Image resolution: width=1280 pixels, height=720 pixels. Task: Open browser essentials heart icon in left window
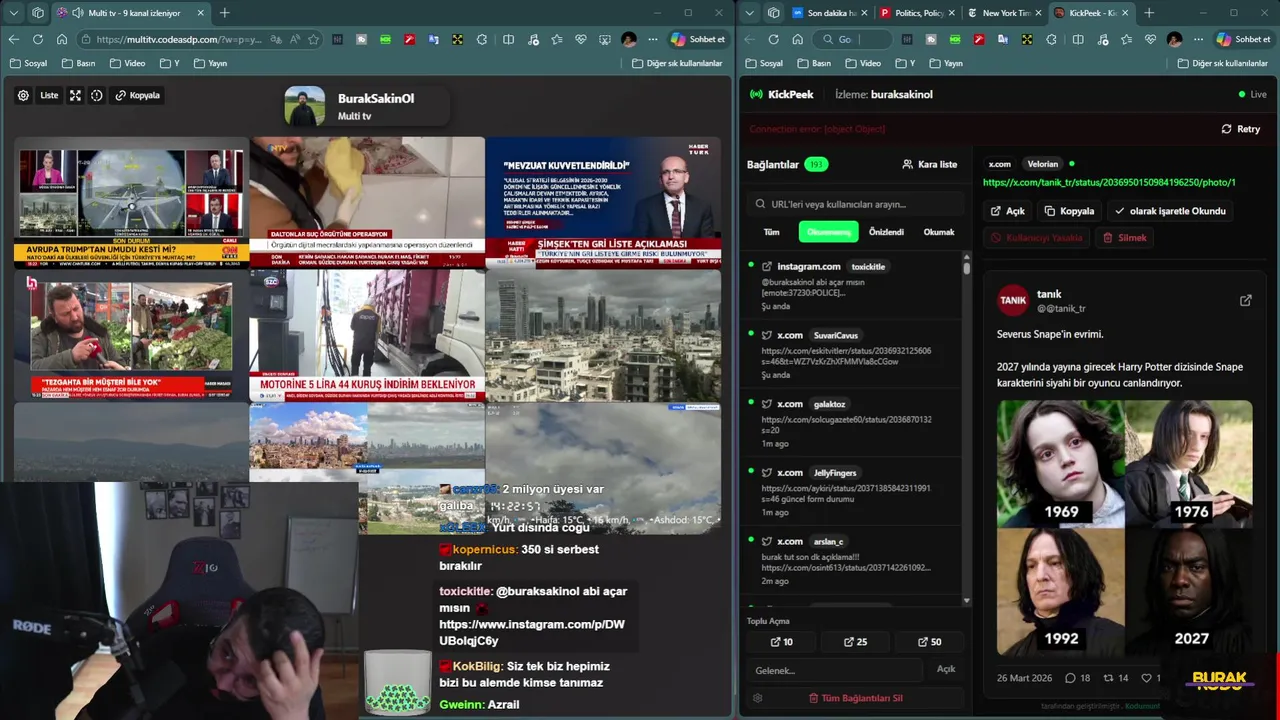click(580, 39)
